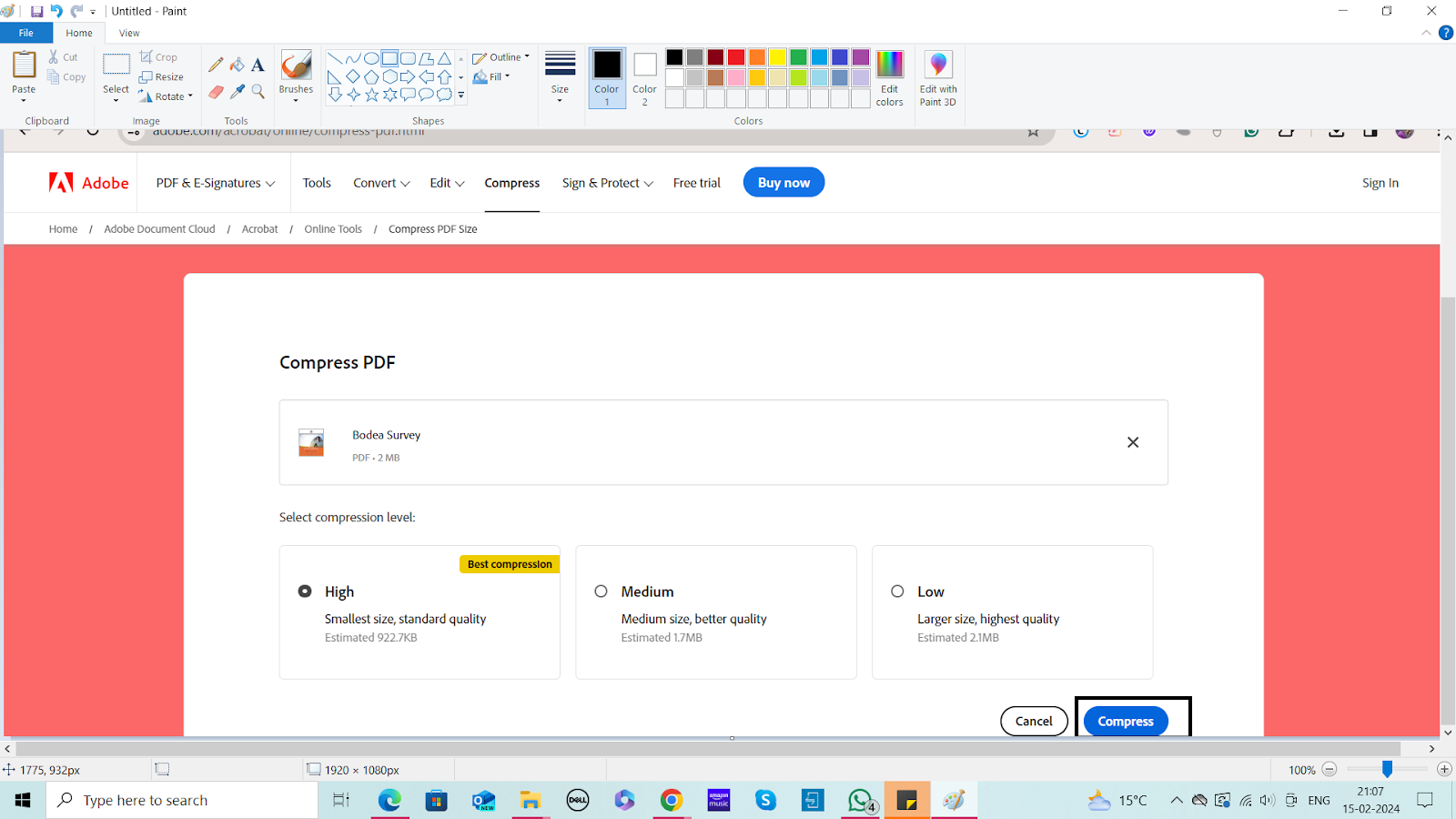Choose the Five-point star shape
1456x819 pixels.
tap(371, 95)
